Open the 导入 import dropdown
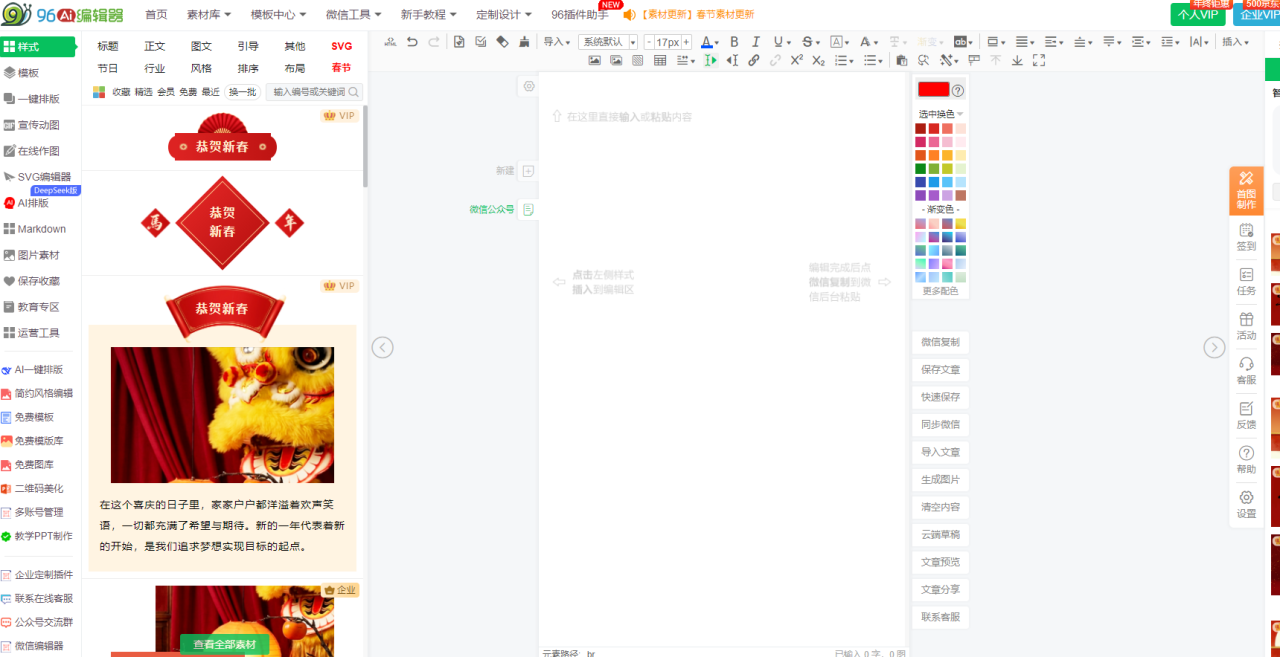Image resolution: width=1280 pixels, height=657 pixels. (x=556, y=42)
